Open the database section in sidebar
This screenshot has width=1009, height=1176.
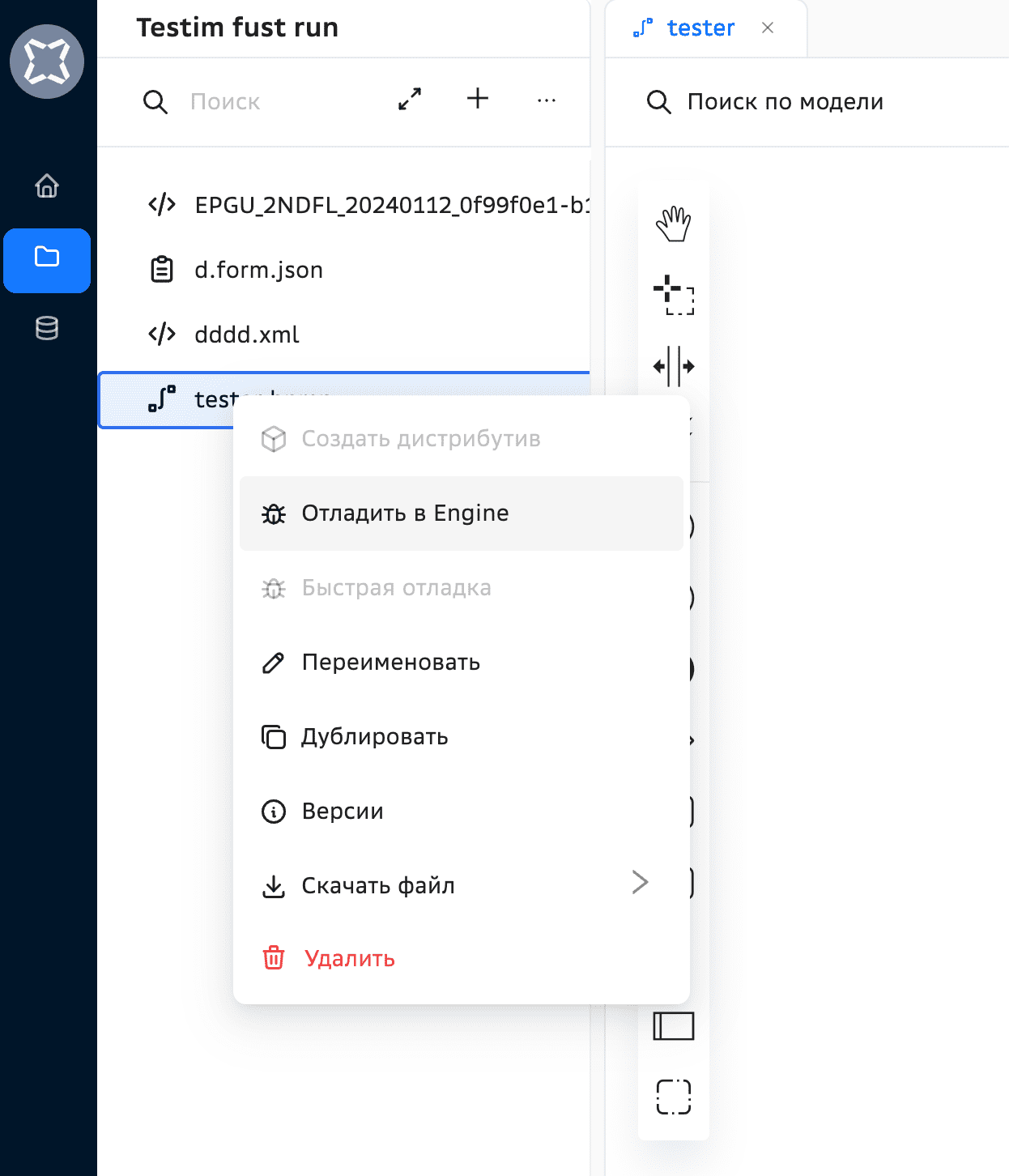point(47,328)
